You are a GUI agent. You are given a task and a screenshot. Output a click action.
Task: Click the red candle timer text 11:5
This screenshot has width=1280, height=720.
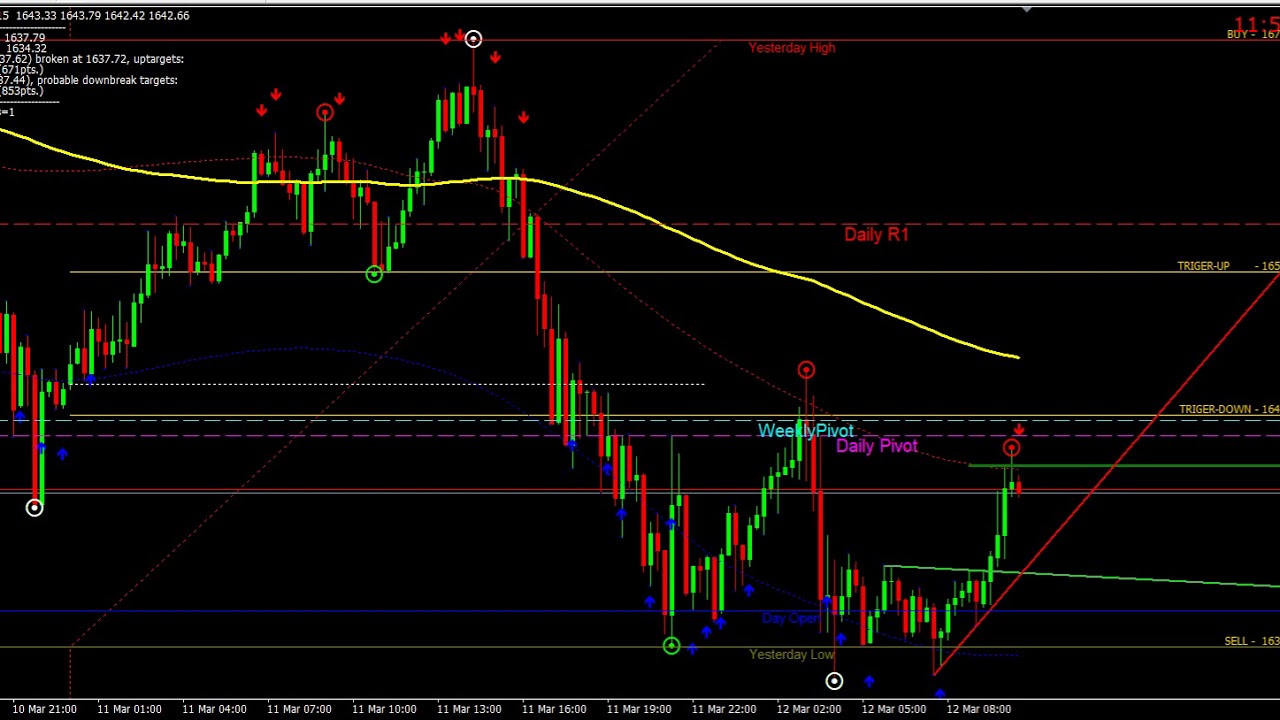pyautogui.click(x=1256, y=24)
